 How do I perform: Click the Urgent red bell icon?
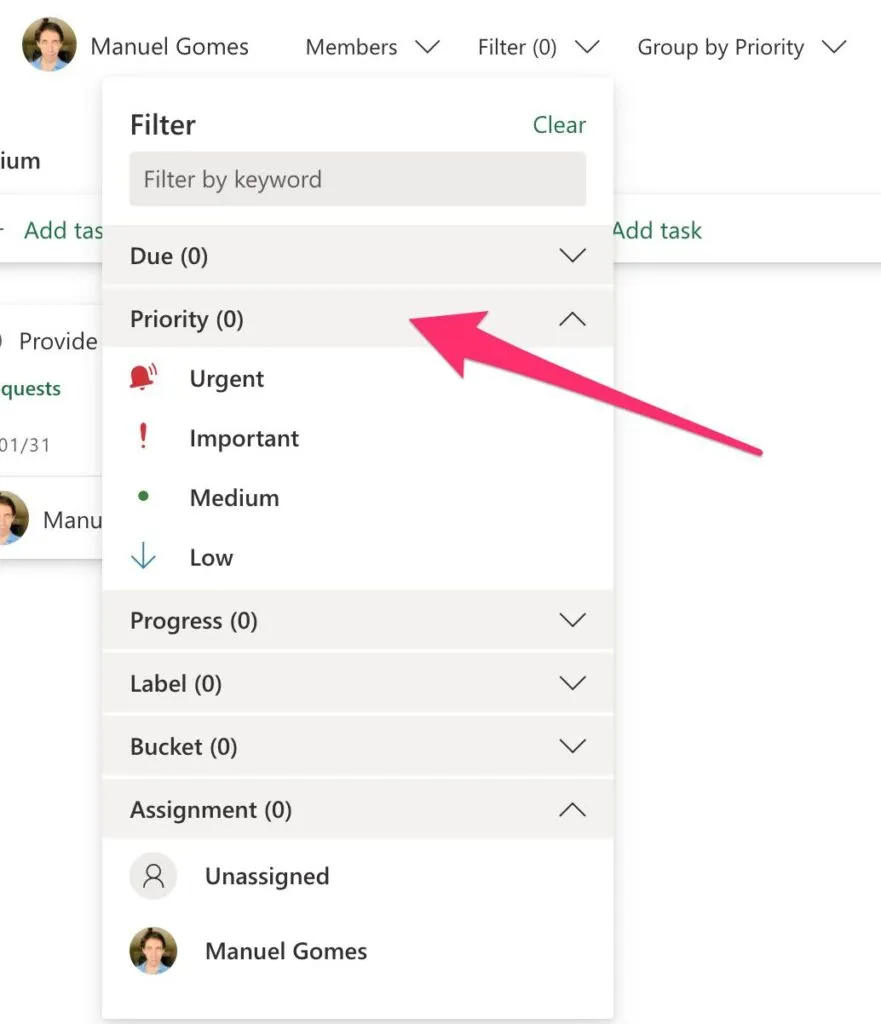(x=144, y=378)
